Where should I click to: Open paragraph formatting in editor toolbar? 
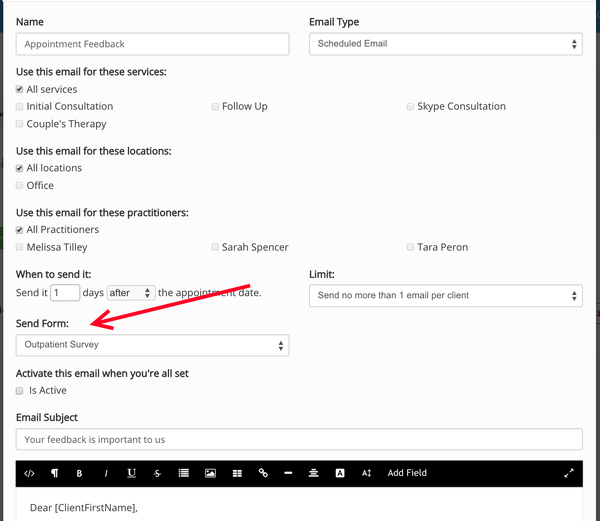[55, 473]
